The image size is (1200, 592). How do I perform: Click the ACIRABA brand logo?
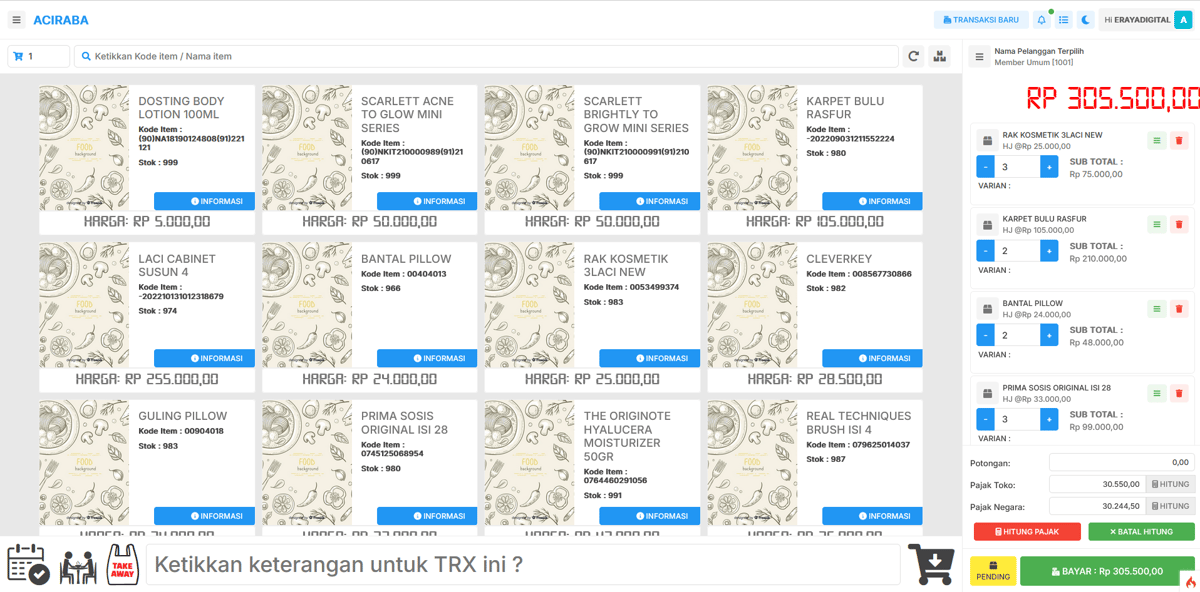(x=61, y=20)
